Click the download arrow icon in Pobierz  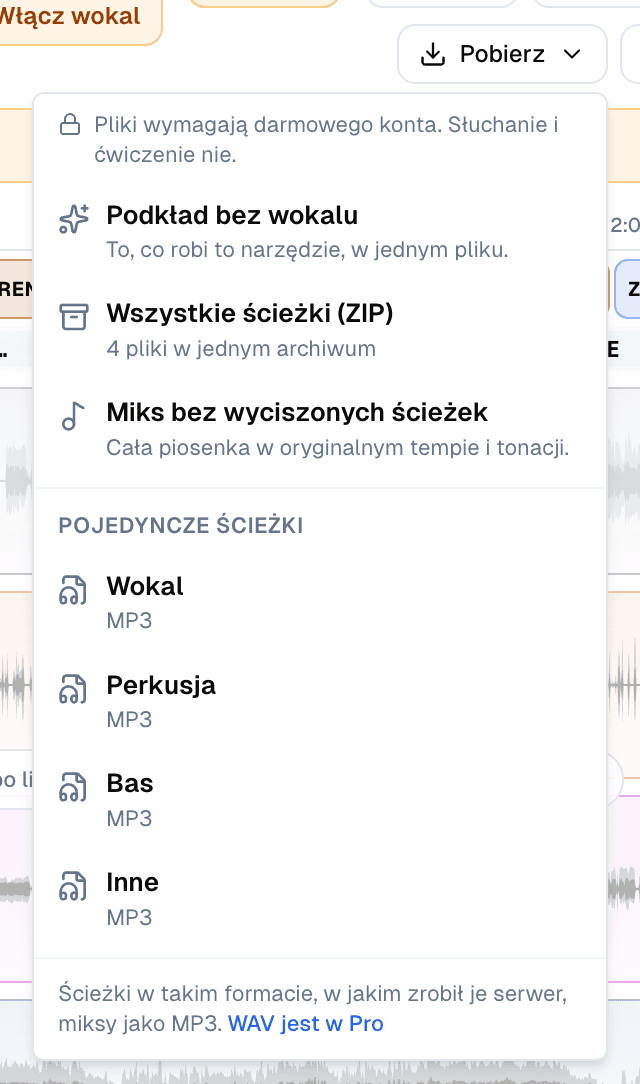433,54
